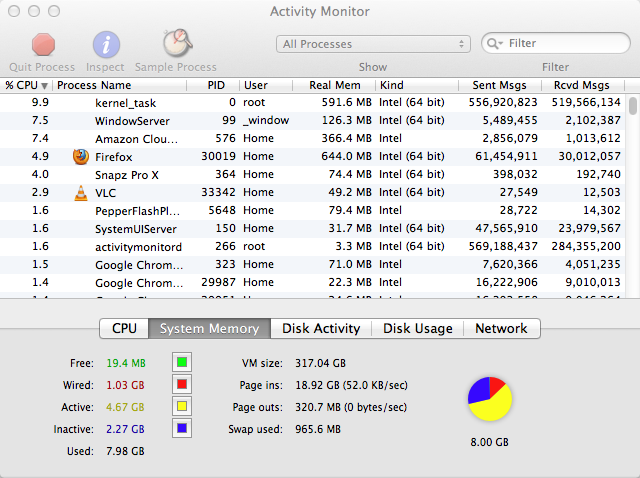Click the blue Inactive memory color swatch
The height and width of the screenshot is (478, 640).
(x=182, y=429)
